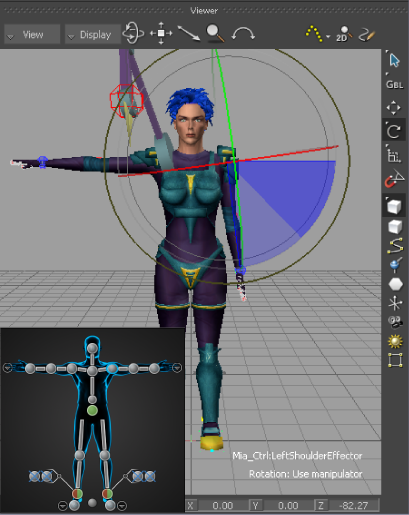Open the Display dropdown menu
The image size is (409, 515).
click(93, 34)
